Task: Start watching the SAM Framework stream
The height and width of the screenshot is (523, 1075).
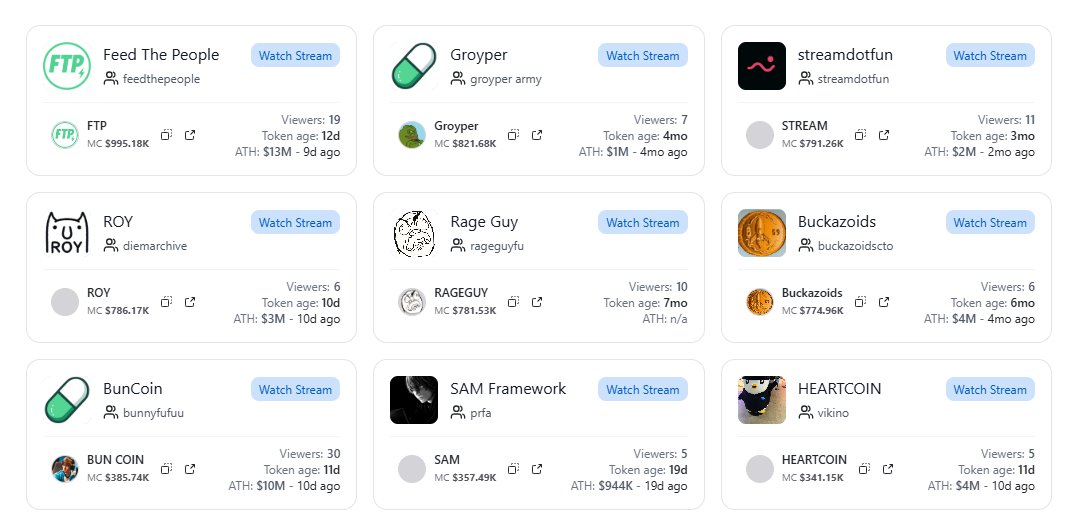Action: pyautogui.click(x=642, y=390)
